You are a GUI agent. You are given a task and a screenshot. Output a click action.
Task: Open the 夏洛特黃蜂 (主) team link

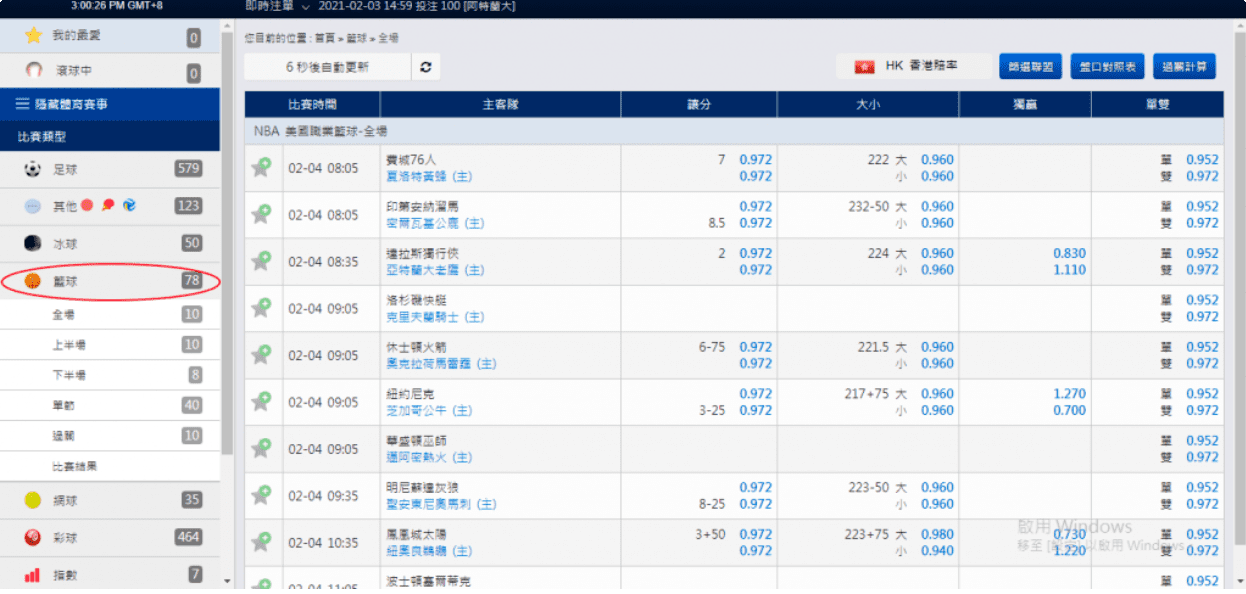point(429,176)
